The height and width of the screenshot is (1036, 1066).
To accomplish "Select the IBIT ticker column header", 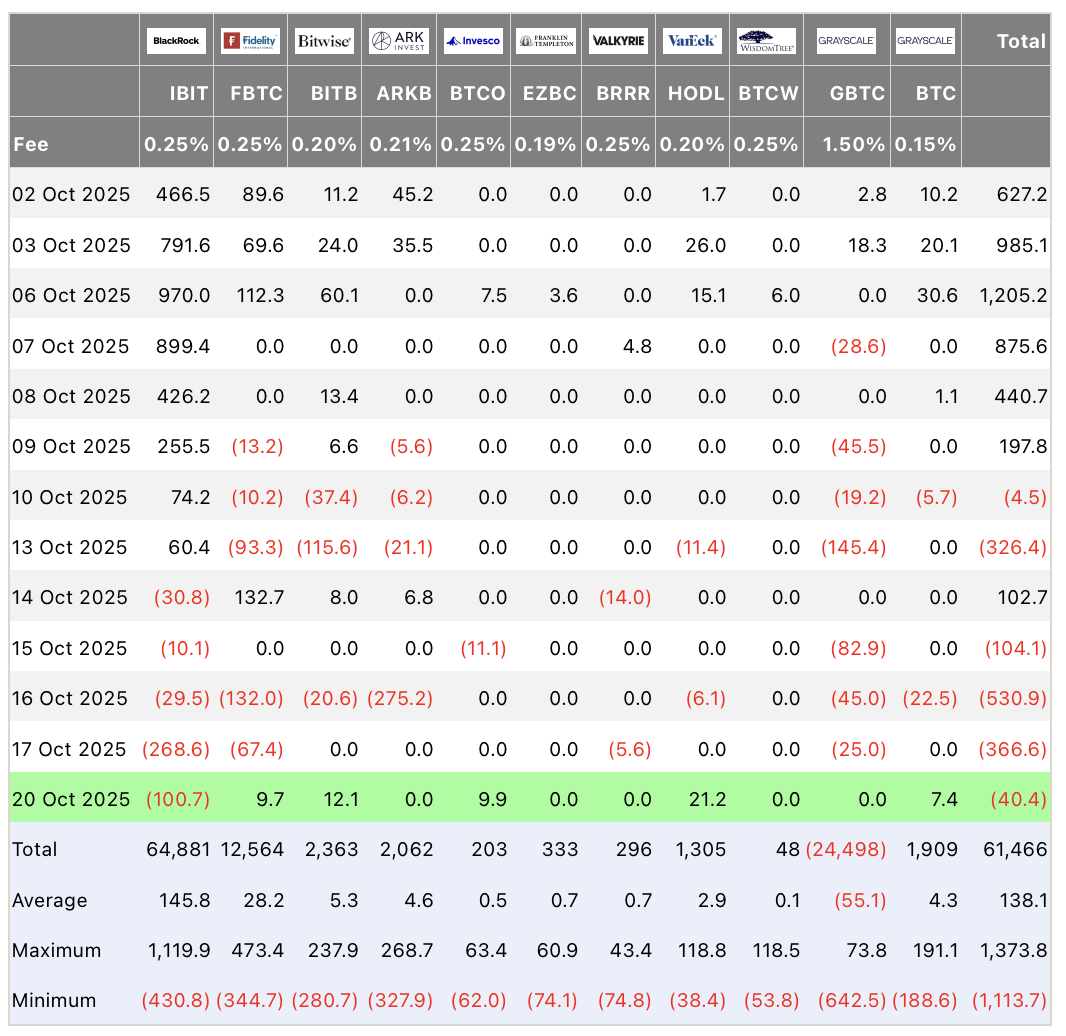I will pyautogui.click(x=188, y=93).
